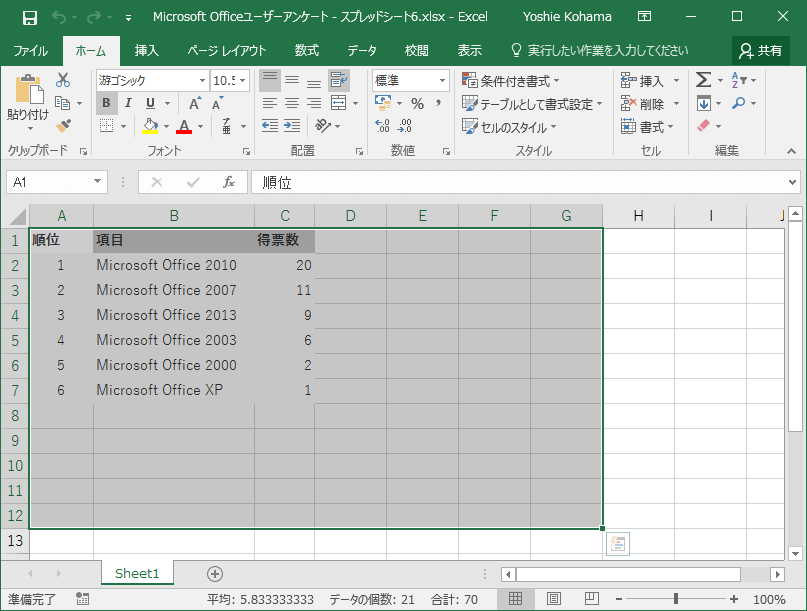Switch to the ページ レイアウト tab
807x611 pixels.
tap(226, 50)
